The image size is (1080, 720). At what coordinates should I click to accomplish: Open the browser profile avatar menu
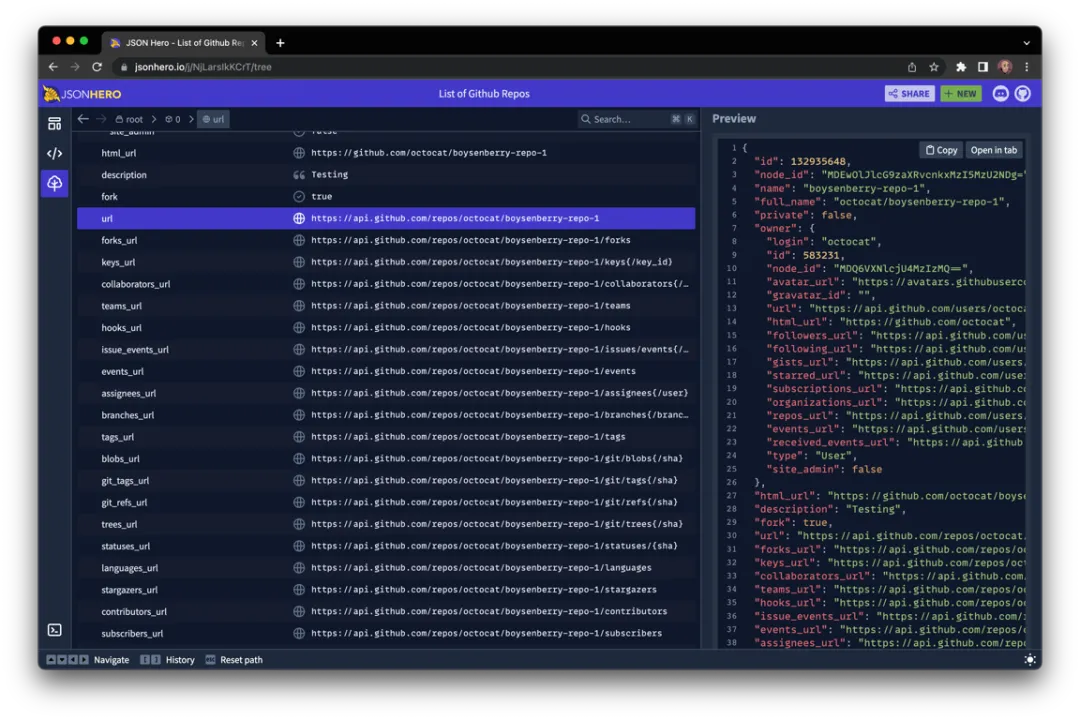point(1004,66)
